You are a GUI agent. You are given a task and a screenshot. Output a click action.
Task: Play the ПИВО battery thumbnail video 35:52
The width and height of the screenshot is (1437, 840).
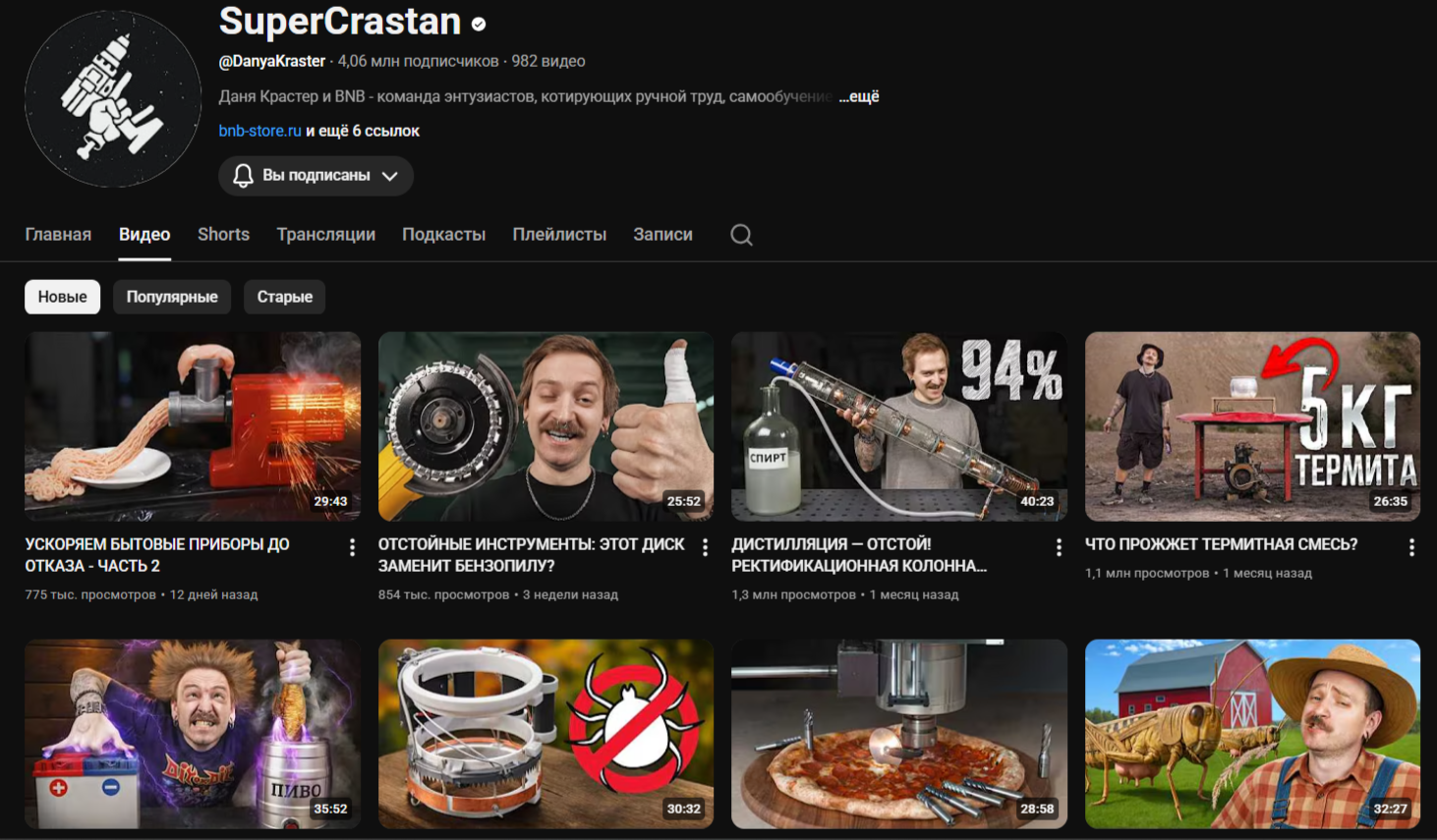[x=193, y=734]
